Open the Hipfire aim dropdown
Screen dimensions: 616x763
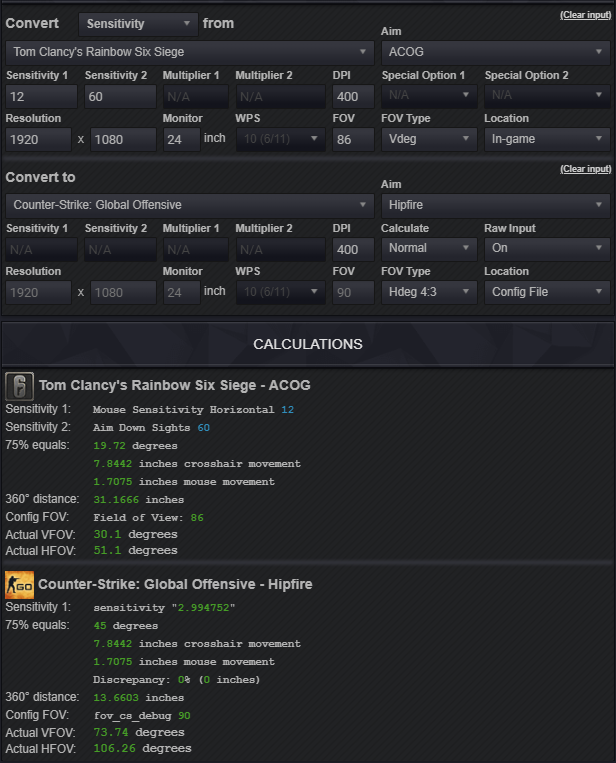click(495, 205)
